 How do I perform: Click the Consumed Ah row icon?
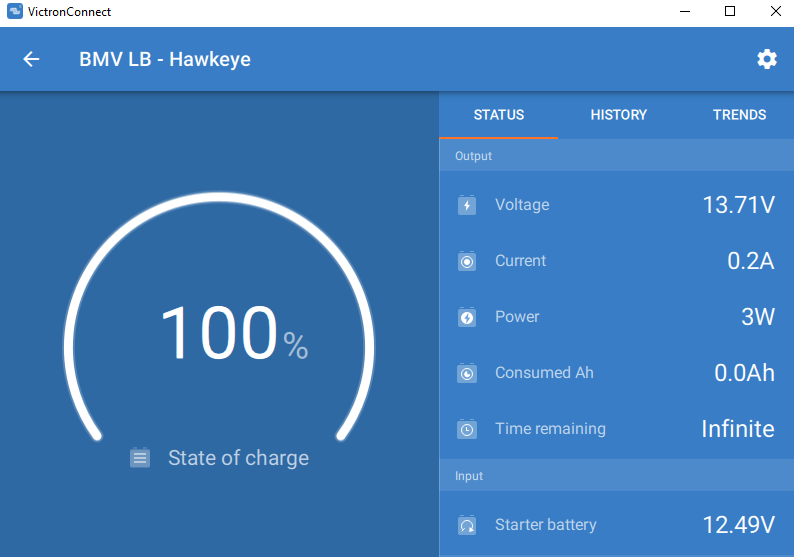tap(467, 373)
